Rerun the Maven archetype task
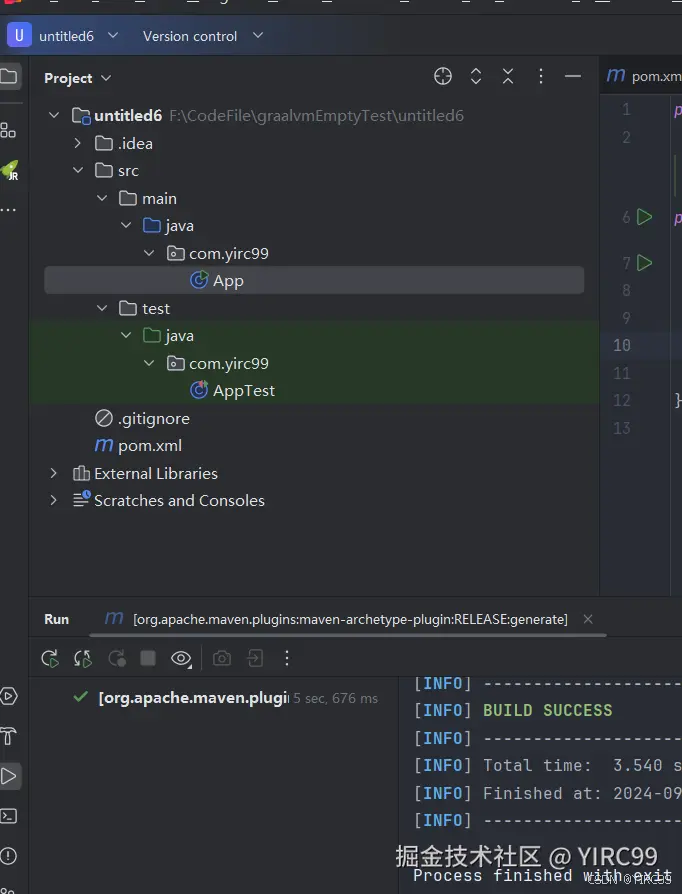The image size is (682, 894). pos(50,659)
